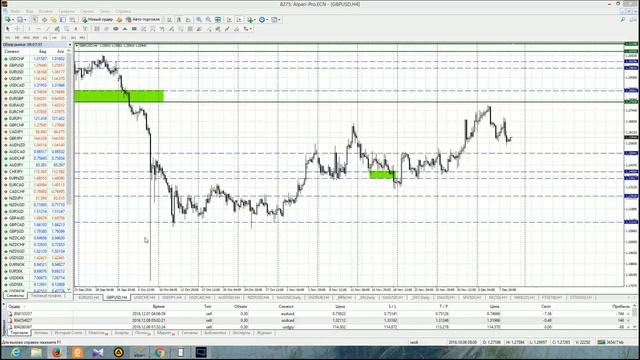Zoom out on the chart
The height and width of the screenshot is (360, 640).
[x=208, y=20]
